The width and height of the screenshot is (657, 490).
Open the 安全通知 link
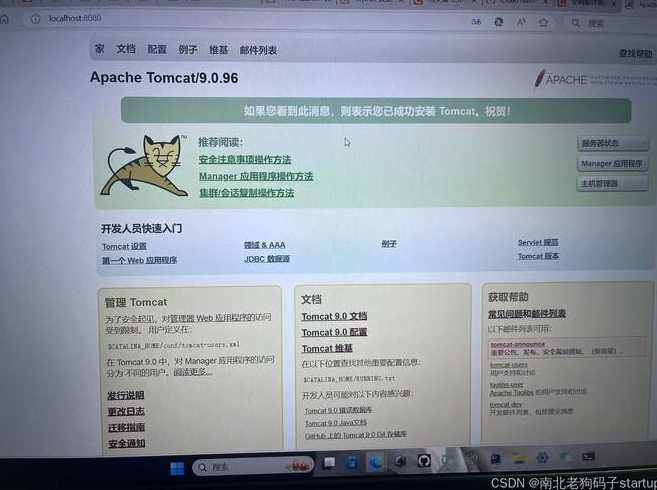[x=127, y=443]
